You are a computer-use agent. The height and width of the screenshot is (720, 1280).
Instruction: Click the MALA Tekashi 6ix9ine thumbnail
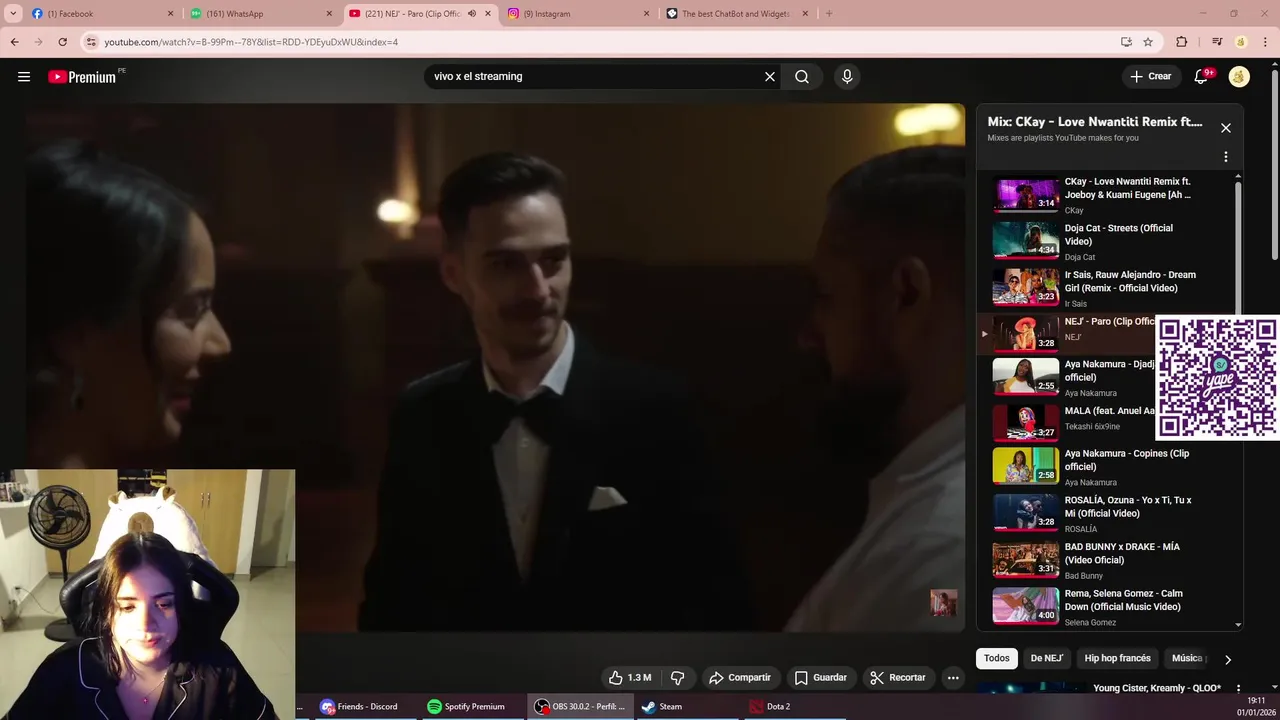pyautogui.click(x=1025, y=422)
